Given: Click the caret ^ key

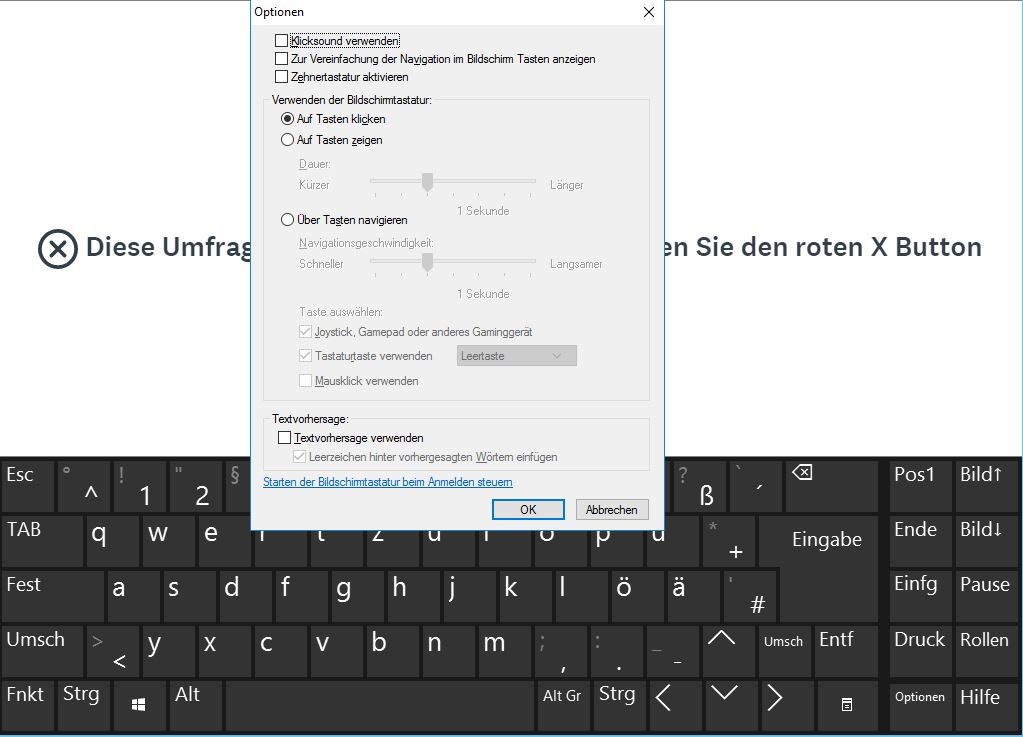Looking at the screenshot, I should [x=84, y=486].
